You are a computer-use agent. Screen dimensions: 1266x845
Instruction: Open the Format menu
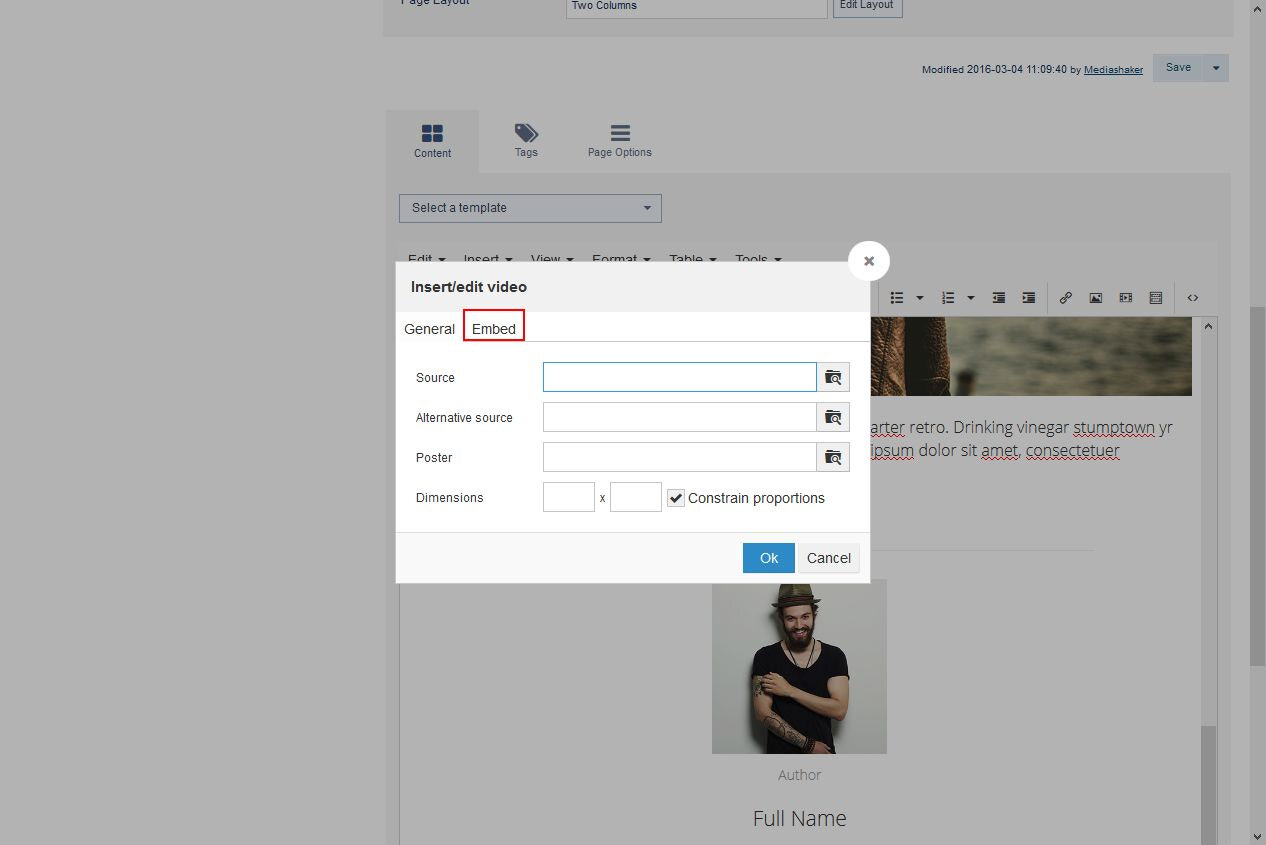[x=621, y=258]
